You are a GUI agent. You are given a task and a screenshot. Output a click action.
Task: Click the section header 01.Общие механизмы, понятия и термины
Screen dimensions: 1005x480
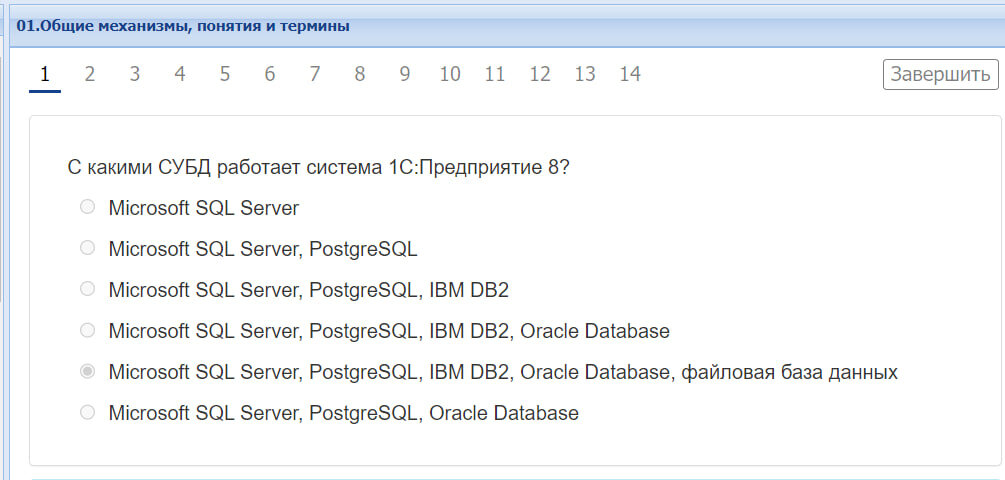point(183,26)
